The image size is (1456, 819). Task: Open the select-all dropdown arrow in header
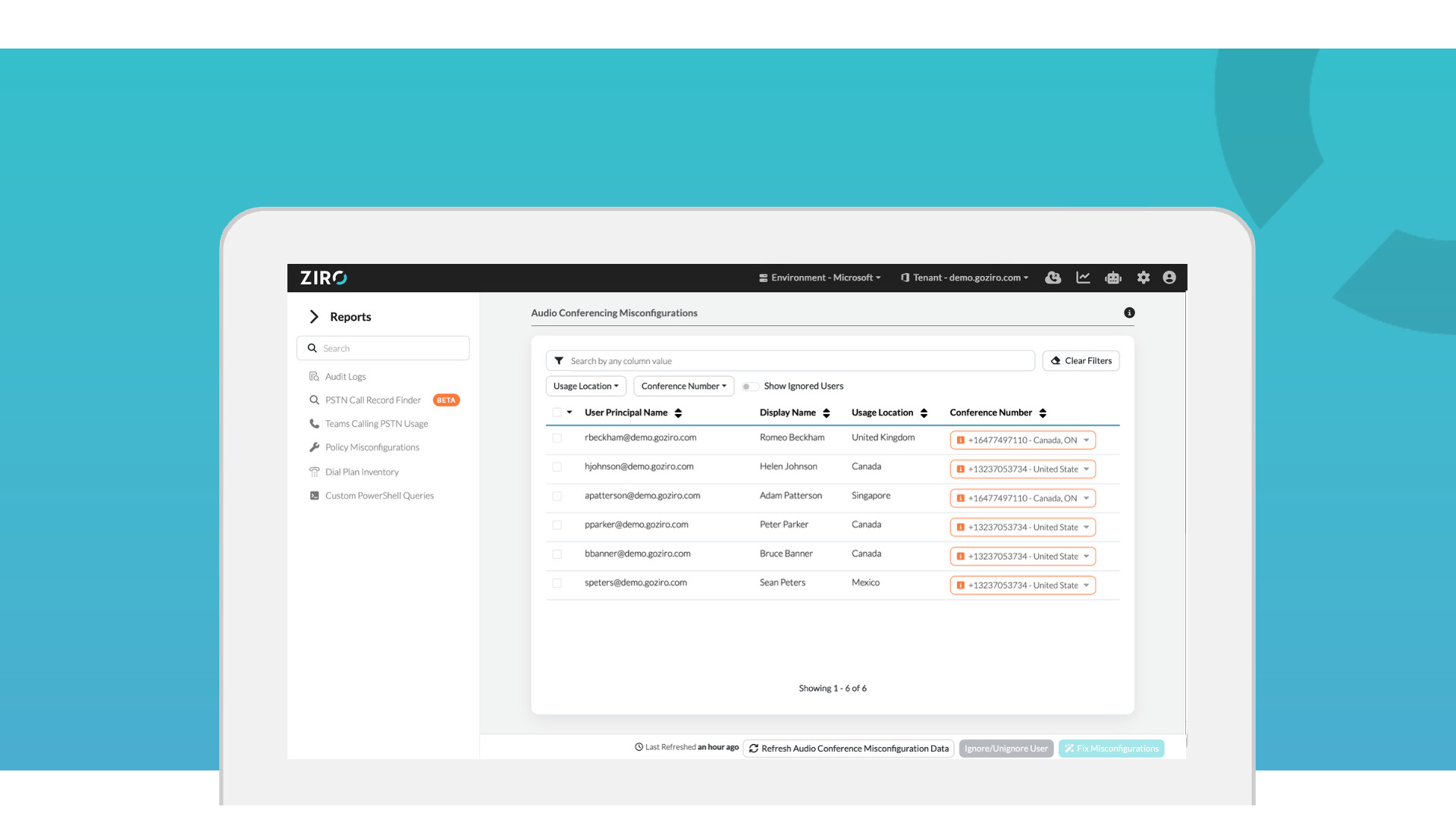(570, 413)
